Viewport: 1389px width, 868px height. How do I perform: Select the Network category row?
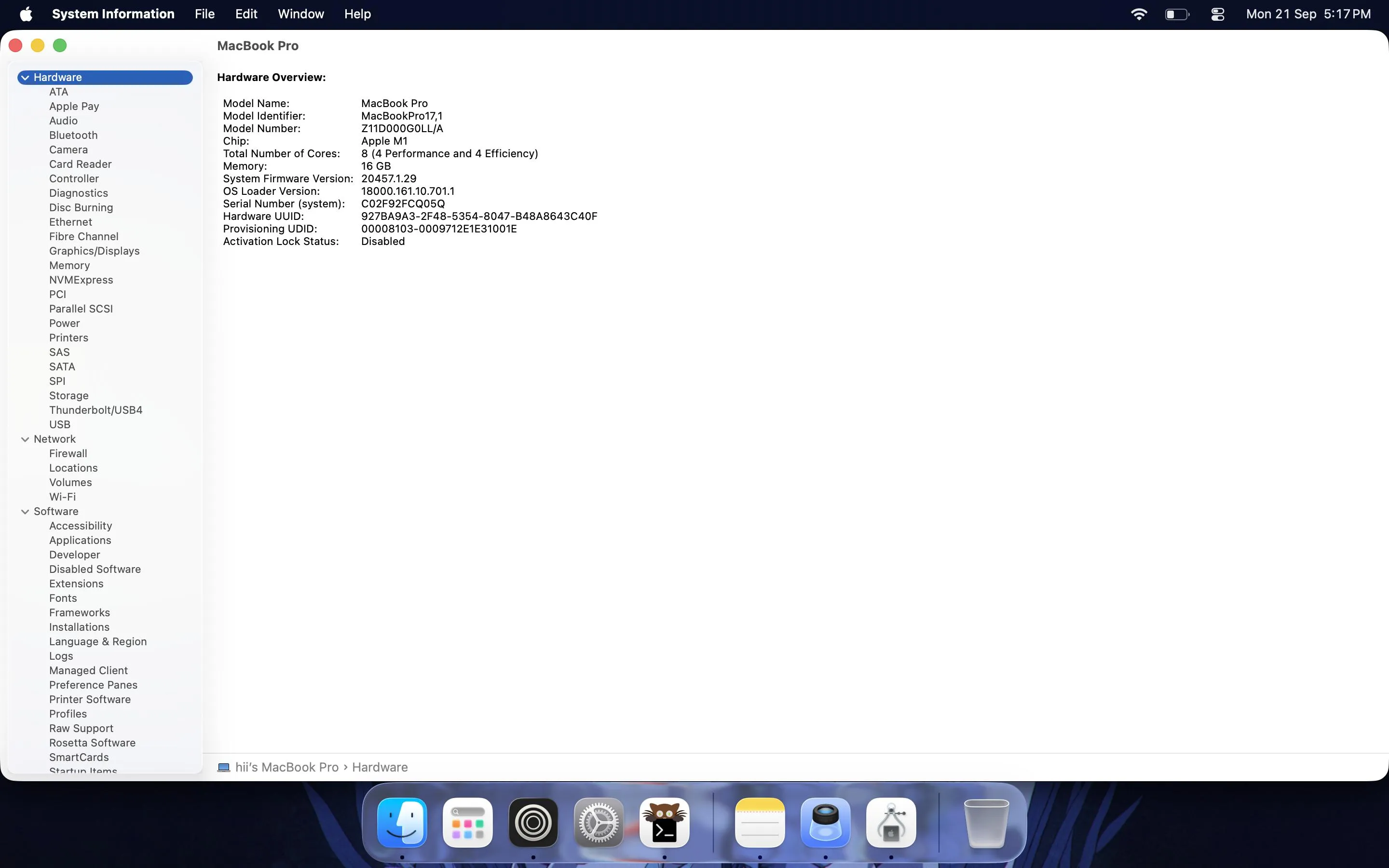tap(105, 439)
